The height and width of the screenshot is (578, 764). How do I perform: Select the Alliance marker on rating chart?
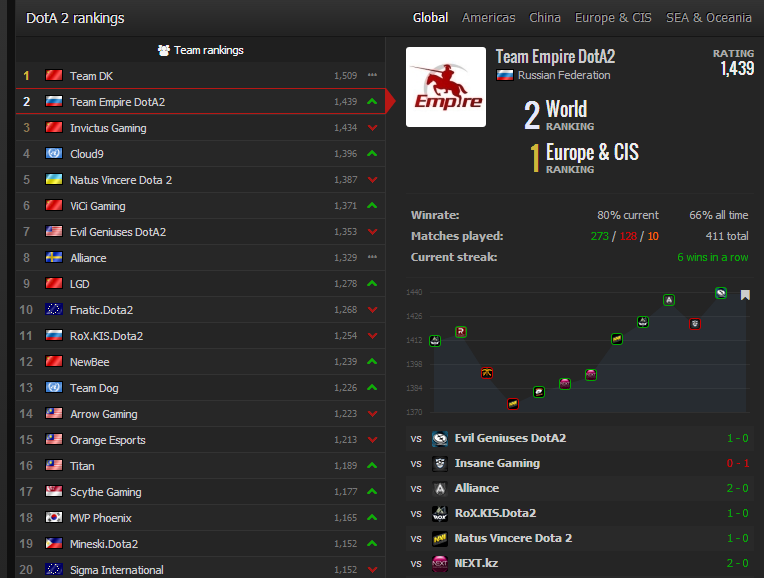[x=669, y=300]
